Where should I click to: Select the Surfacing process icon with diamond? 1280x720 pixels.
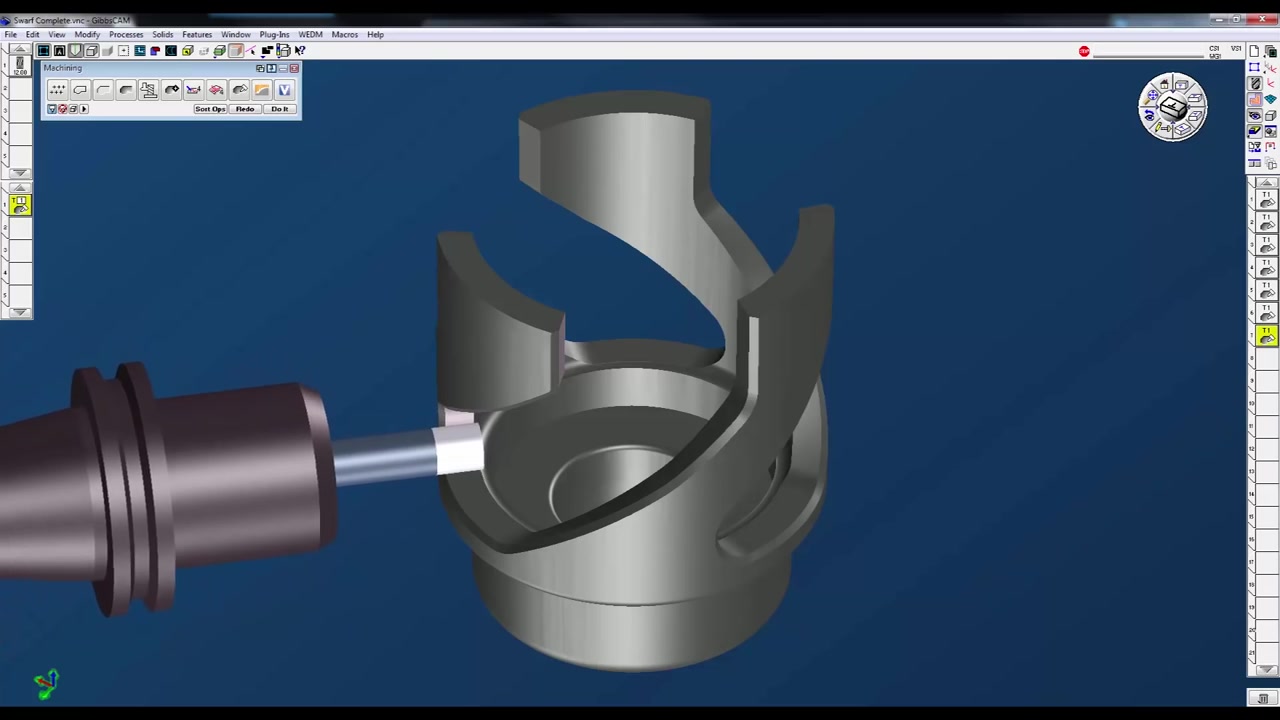[172, 90]
